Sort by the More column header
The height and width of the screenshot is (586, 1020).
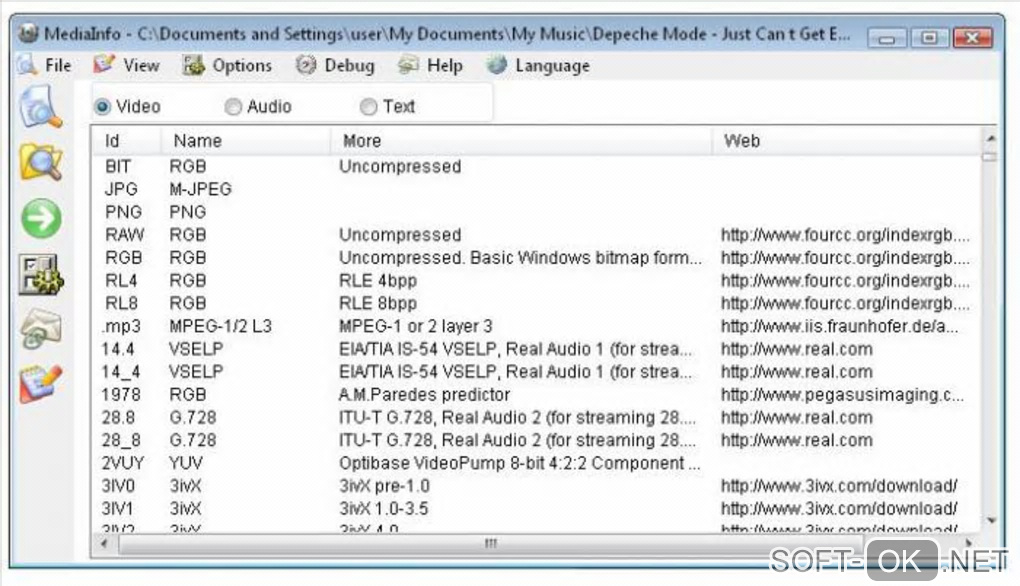(521, 140)
